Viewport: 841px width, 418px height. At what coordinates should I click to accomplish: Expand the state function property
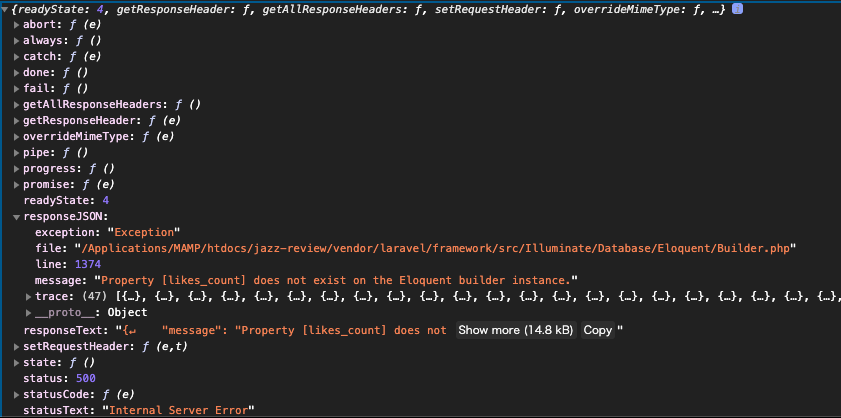pyautogui.click(x=17, y=363)
